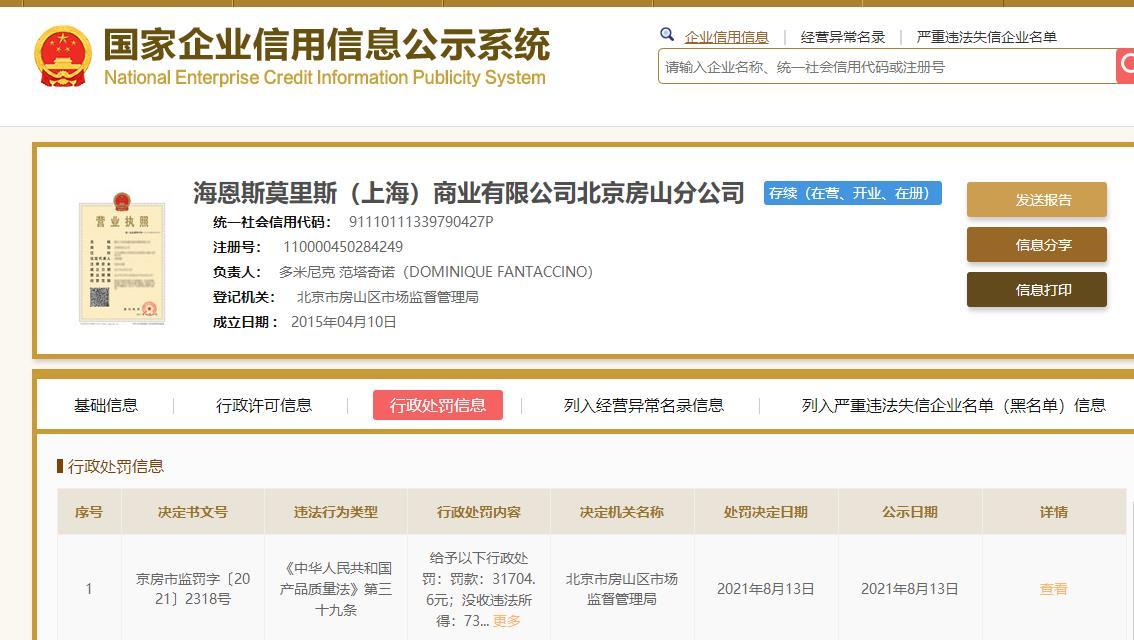The height and width of the screenshot is (640, 1134).
Task: Click the 序号 column header
Action: point(89,512)
